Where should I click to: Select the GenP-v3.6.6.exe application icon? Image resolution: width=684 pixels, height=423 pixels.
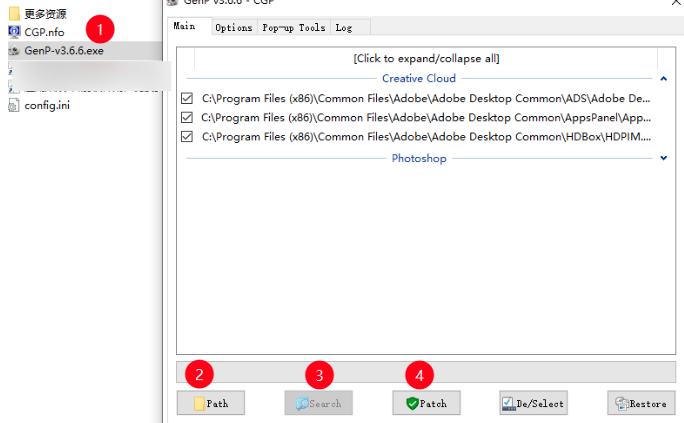[14, 51]
